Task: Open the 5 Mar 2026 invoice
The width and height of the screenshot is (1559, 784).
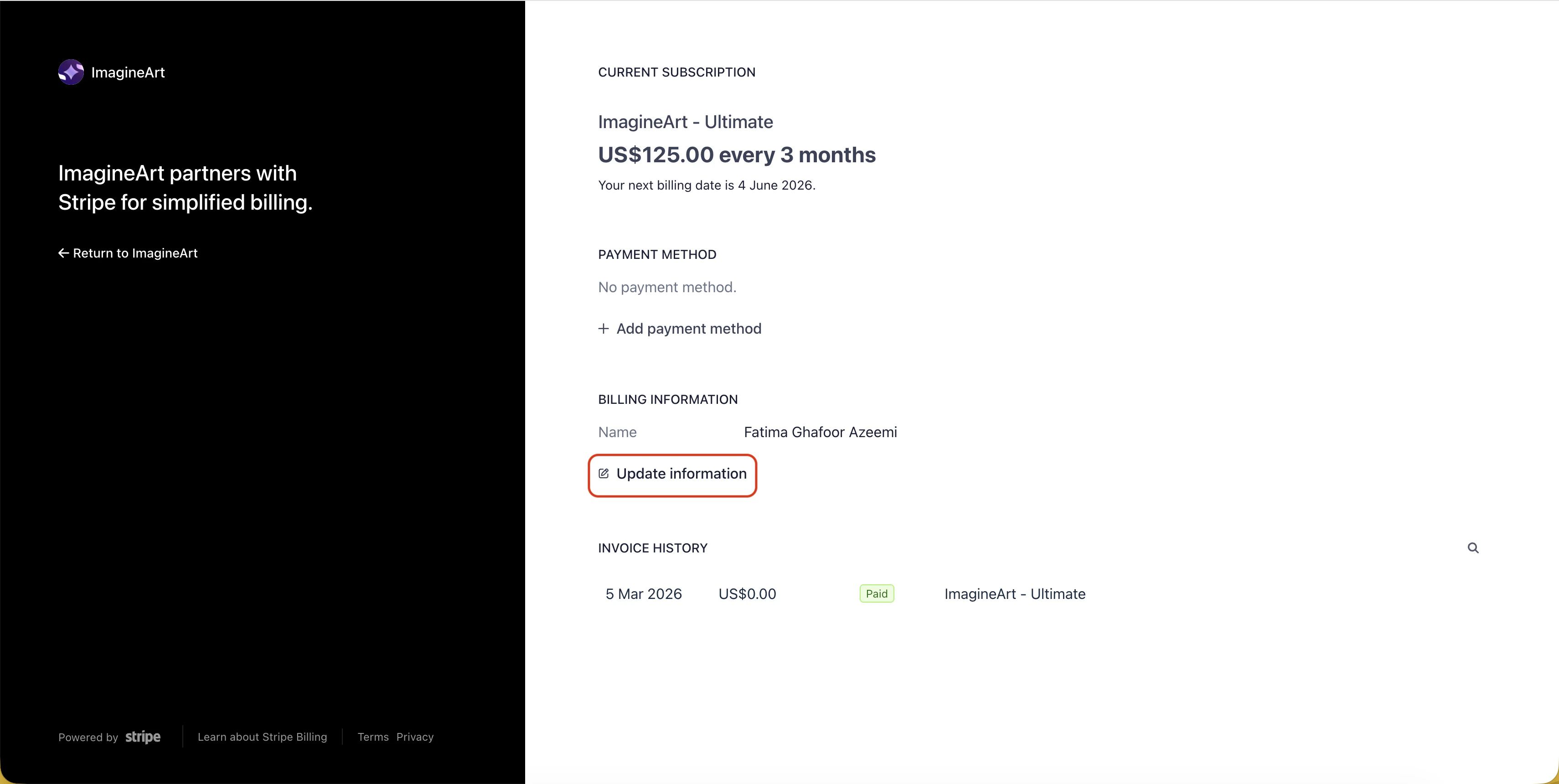Action: [x=643, y=594]
